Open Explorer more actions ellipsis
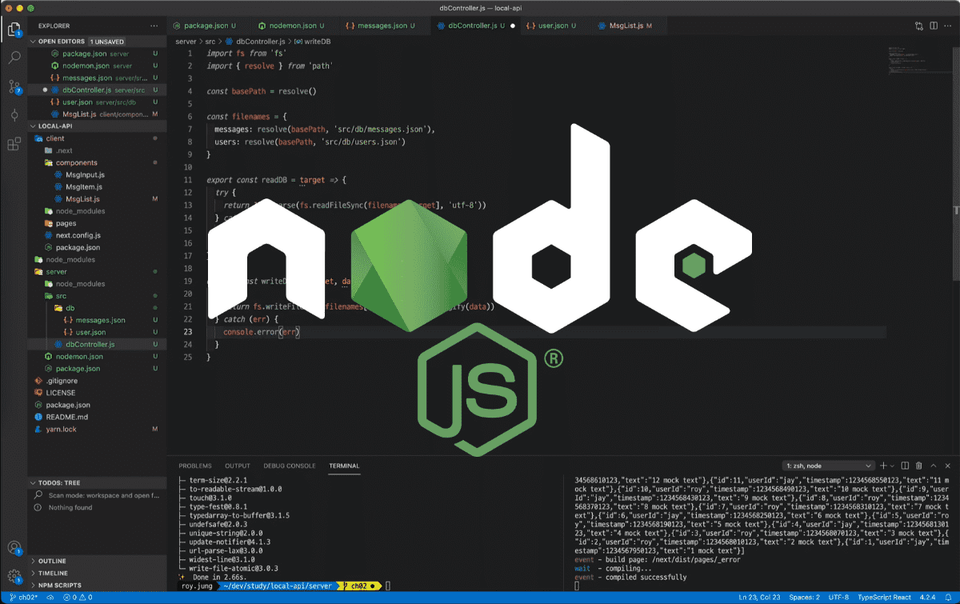Screen dimensions: 960x604 154,26
